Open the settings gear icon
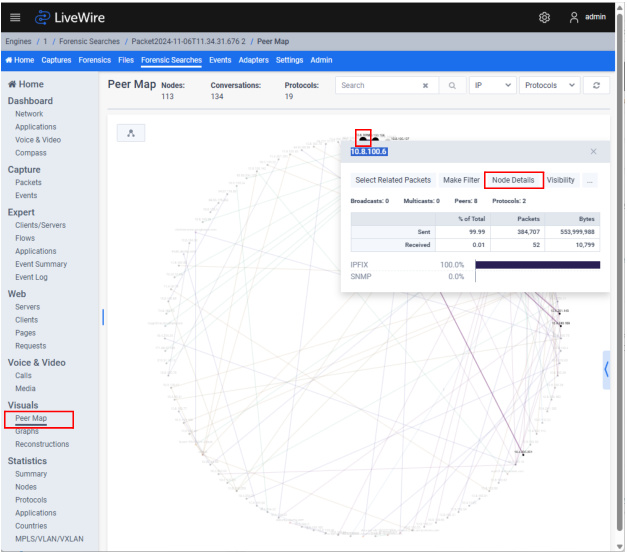627x553 pixels. coord(544,17)
